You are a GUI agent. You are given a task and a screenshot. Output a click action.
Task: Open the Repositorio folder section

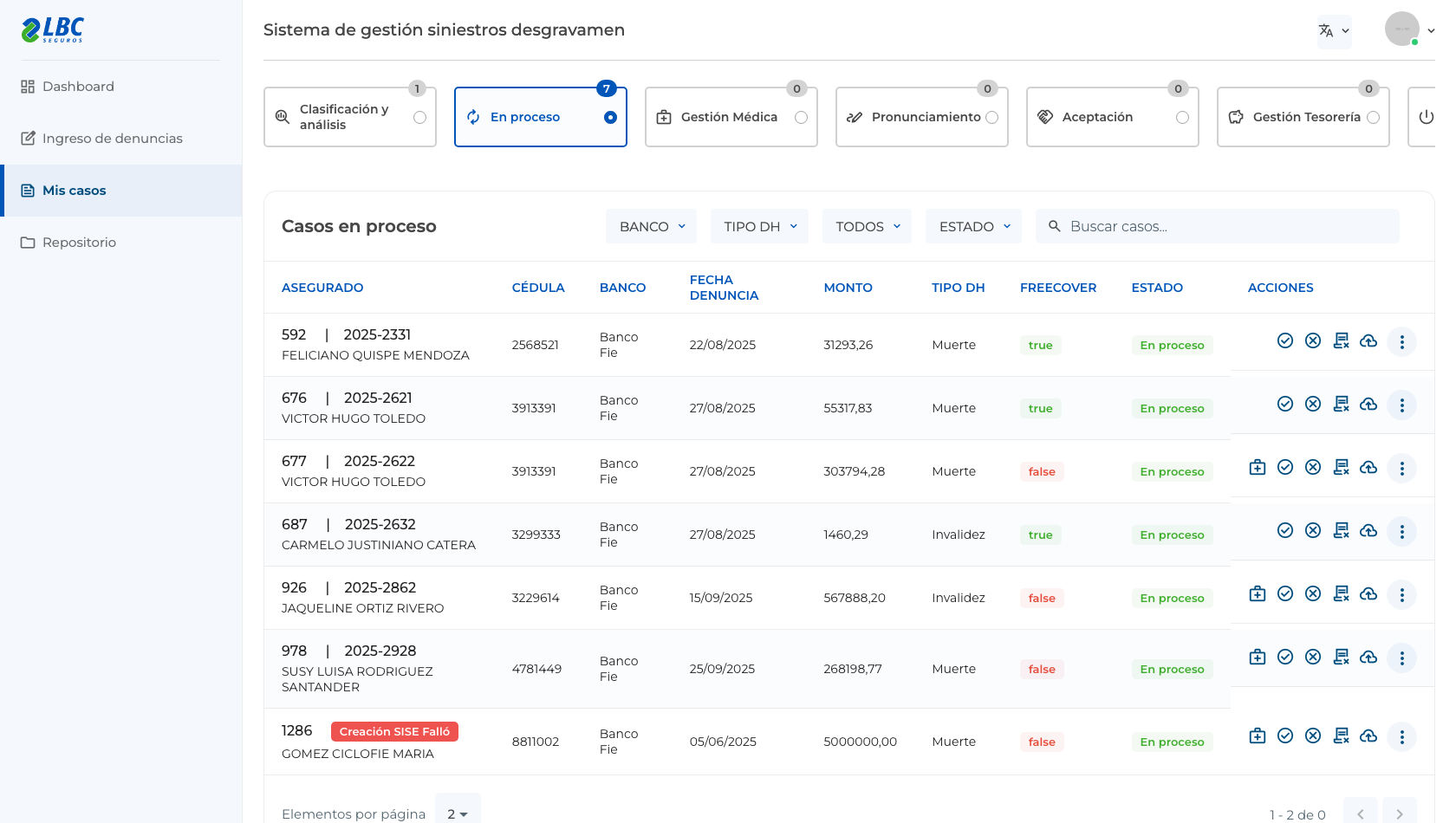point(79,243)
